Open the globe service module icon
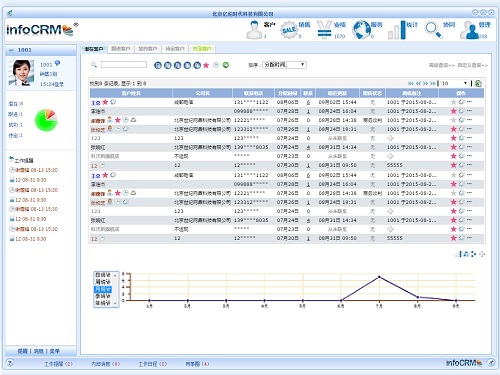The width and height of the screenshot is (500, 375). click(361, 30)
